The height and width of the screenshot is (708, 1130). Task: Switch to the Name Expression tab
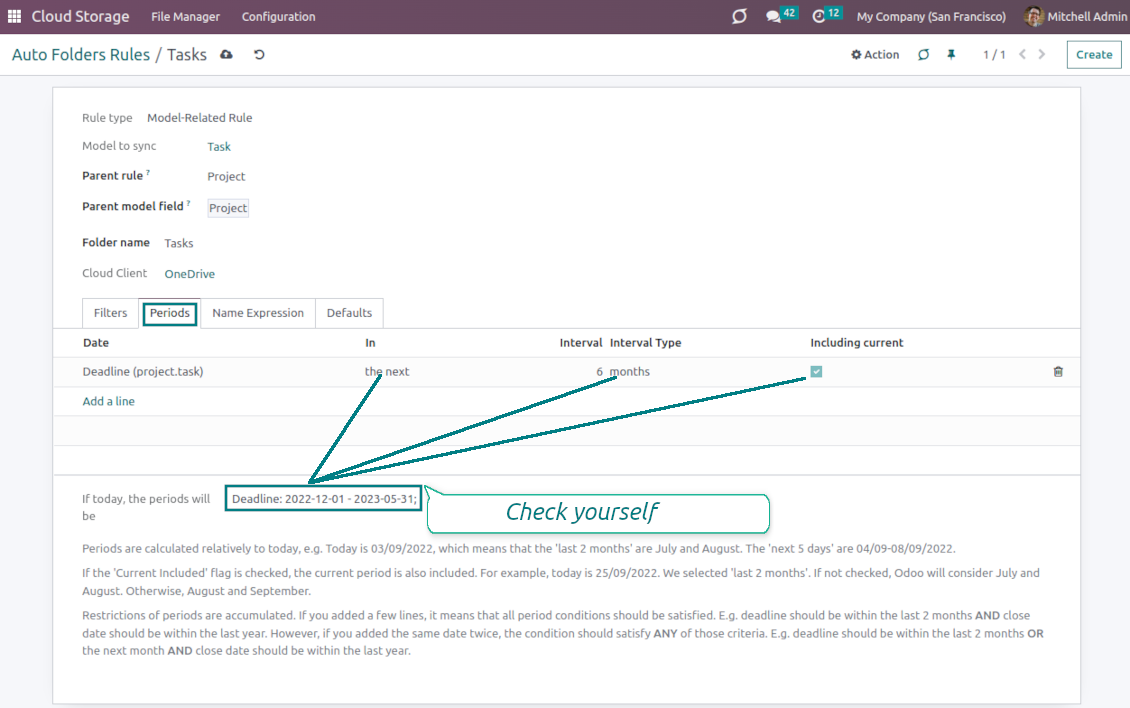(x=258, y=313)
